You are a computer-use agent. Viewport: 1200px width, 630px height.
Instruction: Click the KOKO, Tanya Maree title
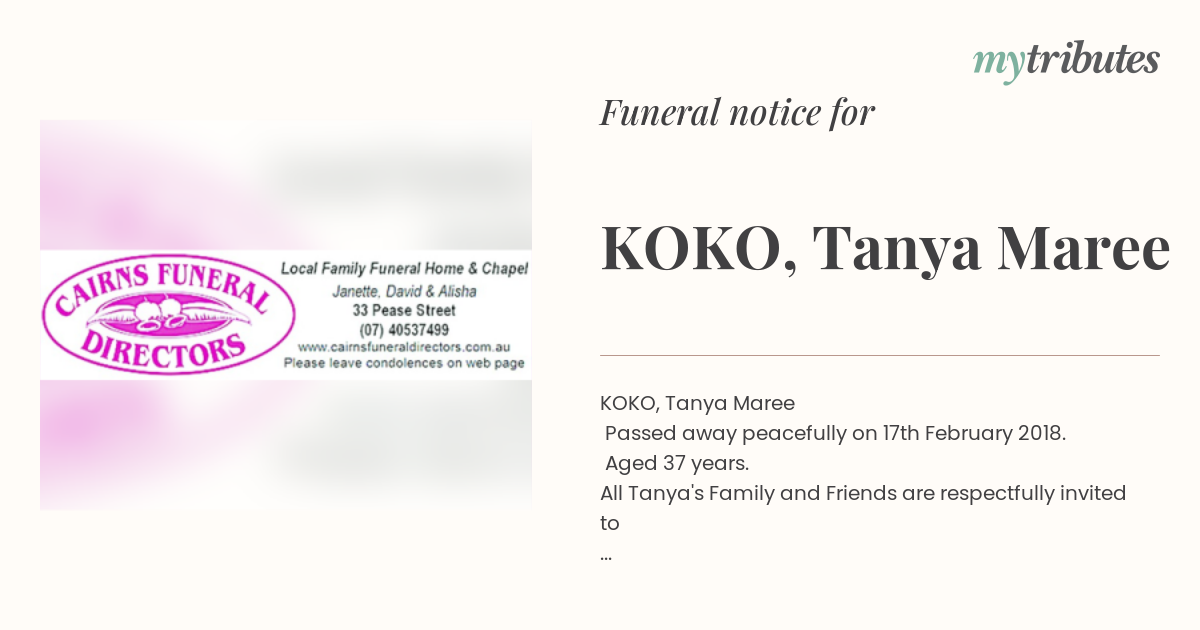(885, 250)
